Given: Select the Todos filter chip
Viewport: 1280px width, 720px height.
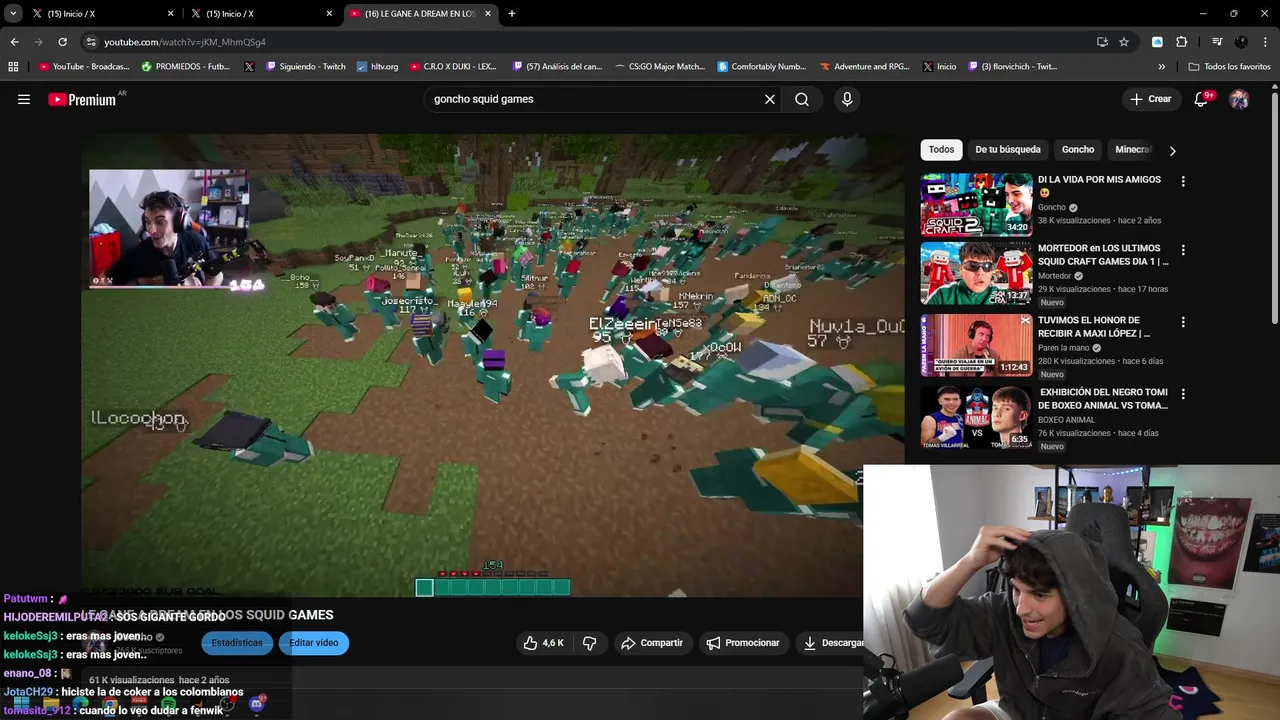Looking at the screenshot, I should 941,150.
